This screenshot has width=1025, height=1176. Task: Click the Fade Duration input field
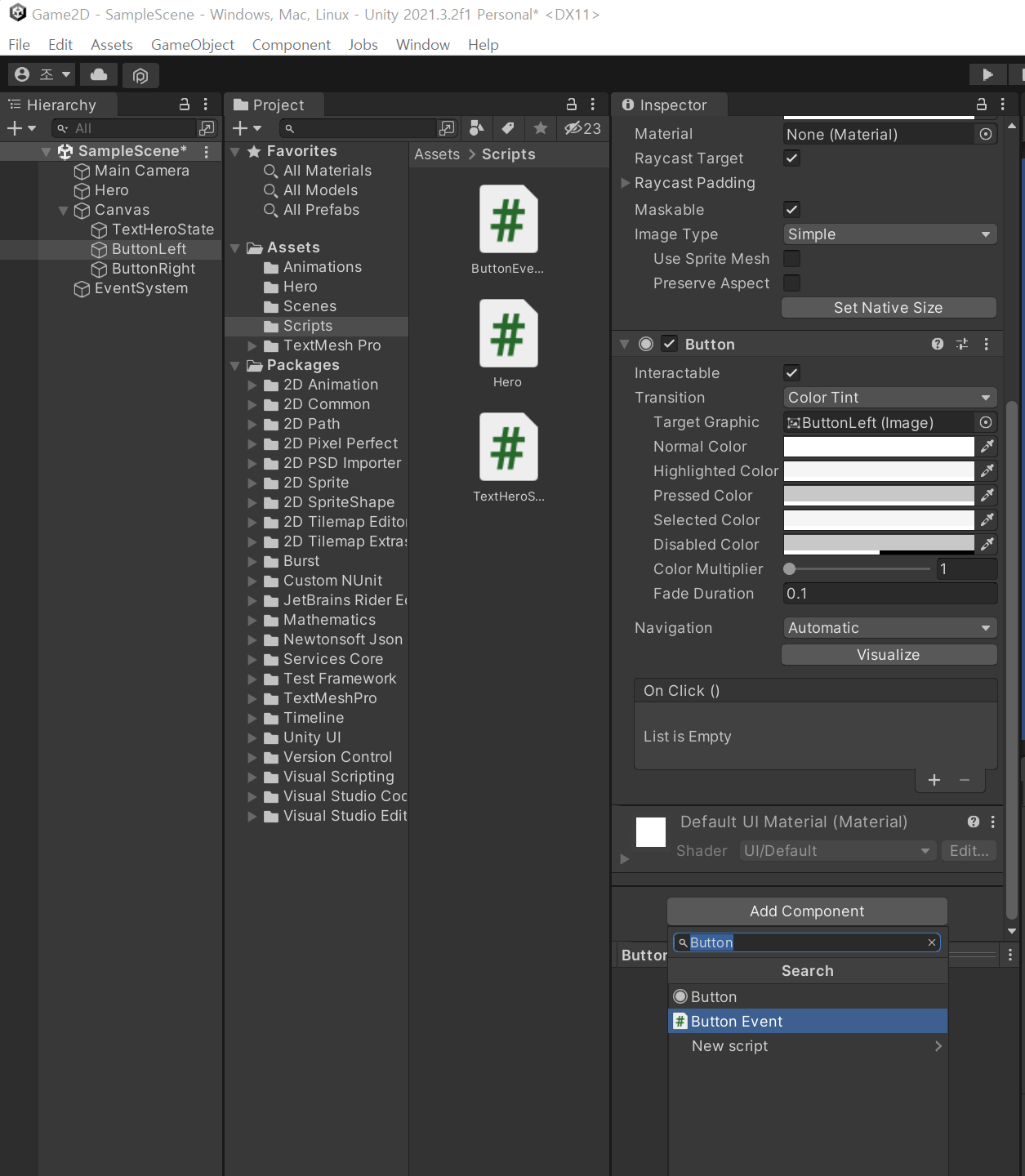coord(889,594)
